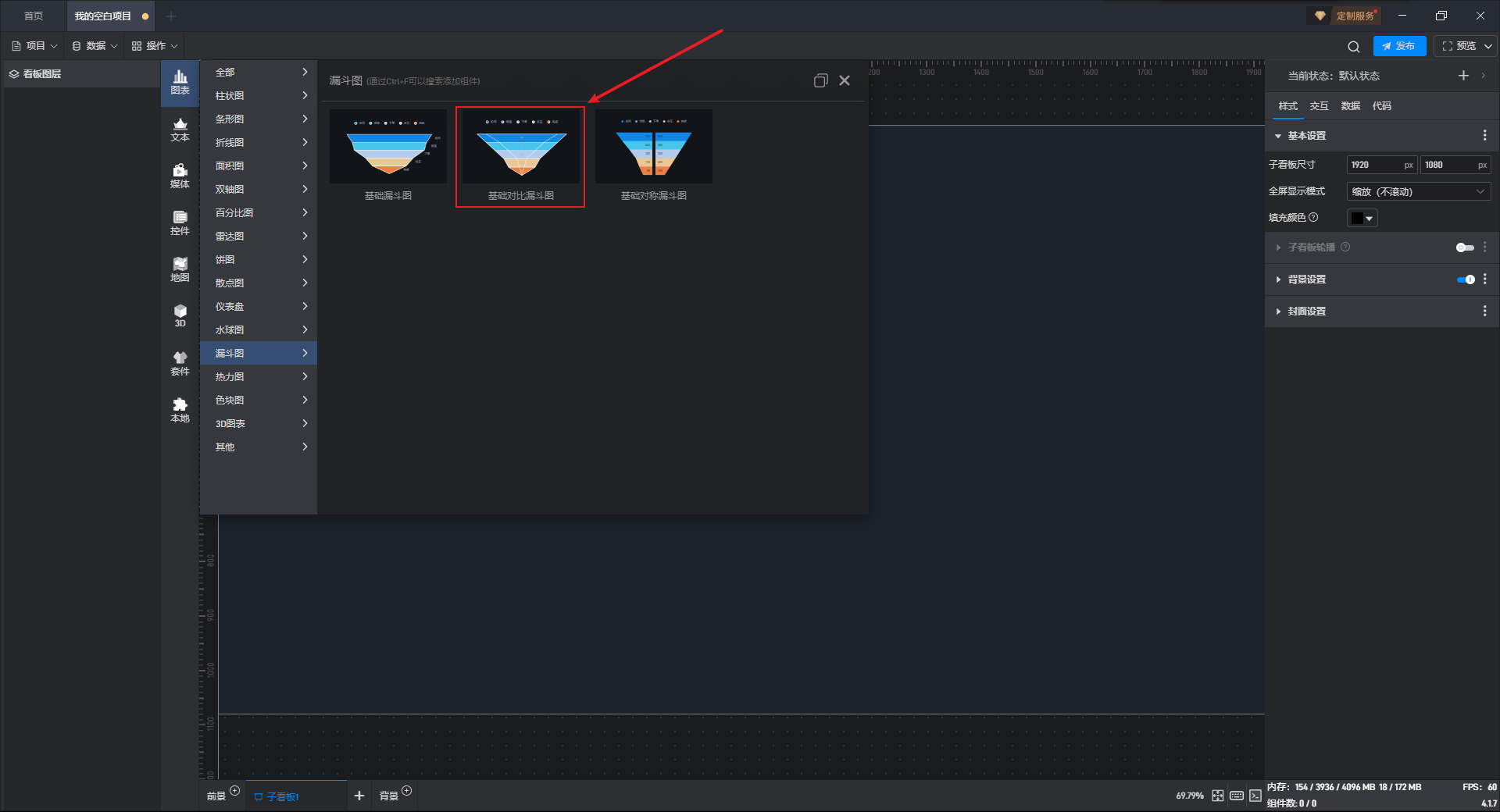Select 3D图表 chart category
Screen dimensions: 1500x812
pyautogui.click(x=259, y=423)
